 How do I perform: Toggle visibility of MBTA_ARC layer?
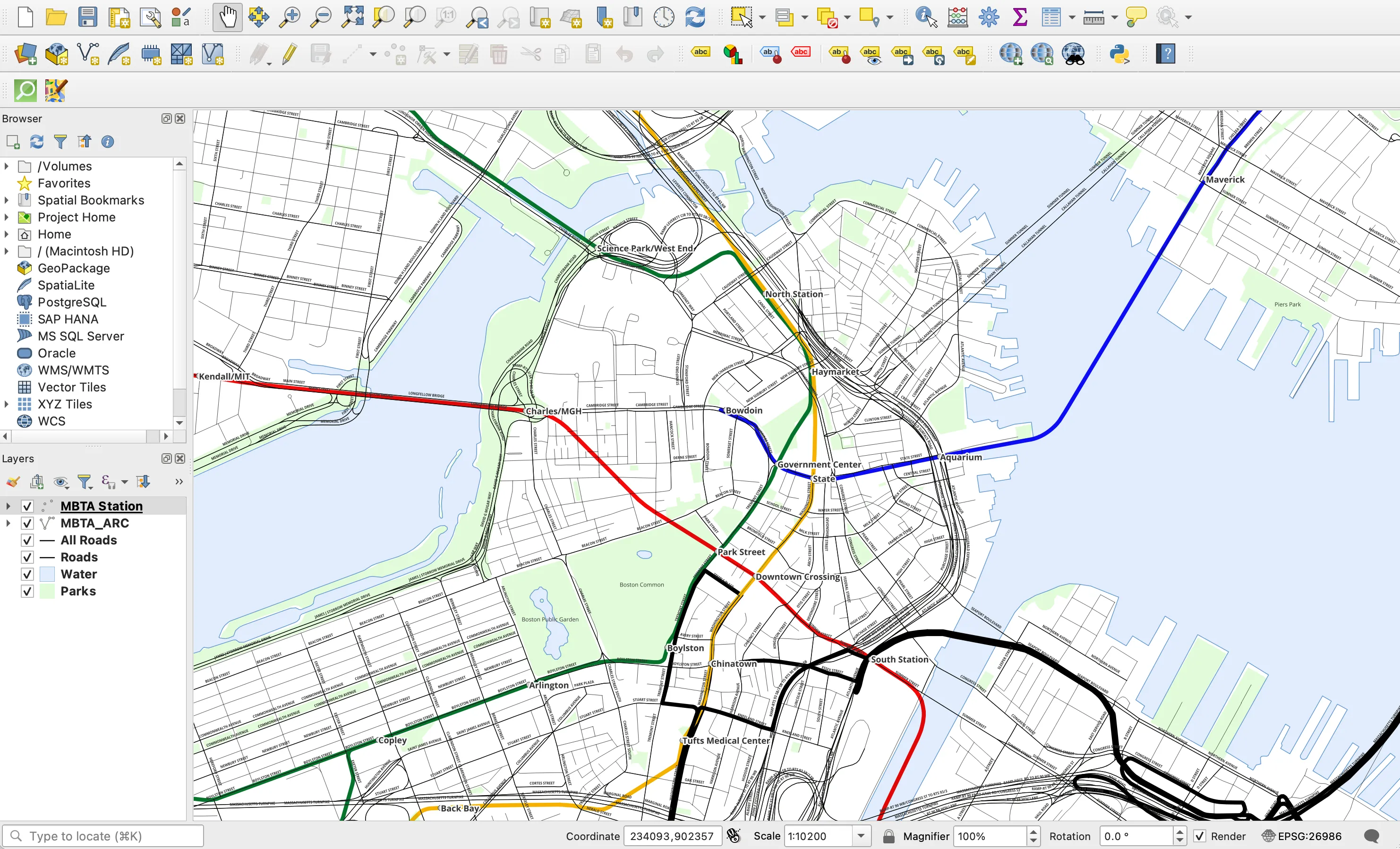[27, 523]
